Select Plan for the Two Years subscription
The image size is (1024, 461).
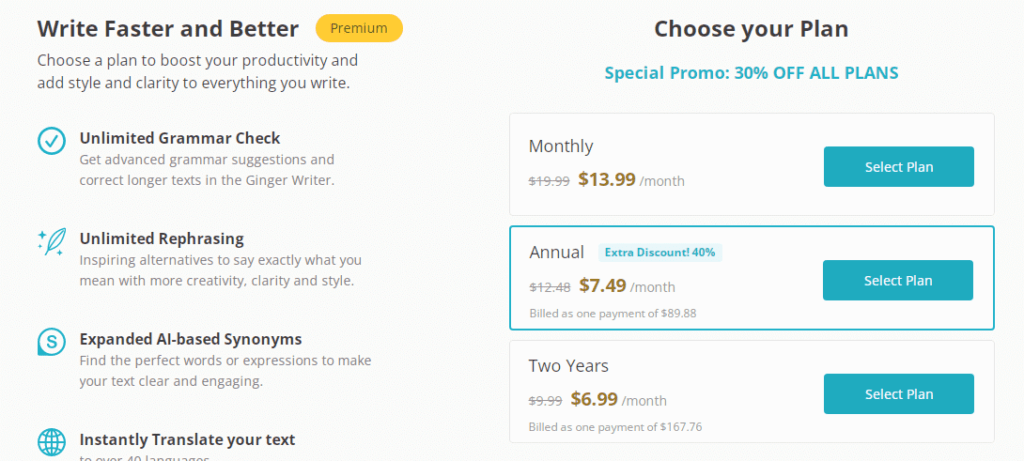click(x=899, y=394)
